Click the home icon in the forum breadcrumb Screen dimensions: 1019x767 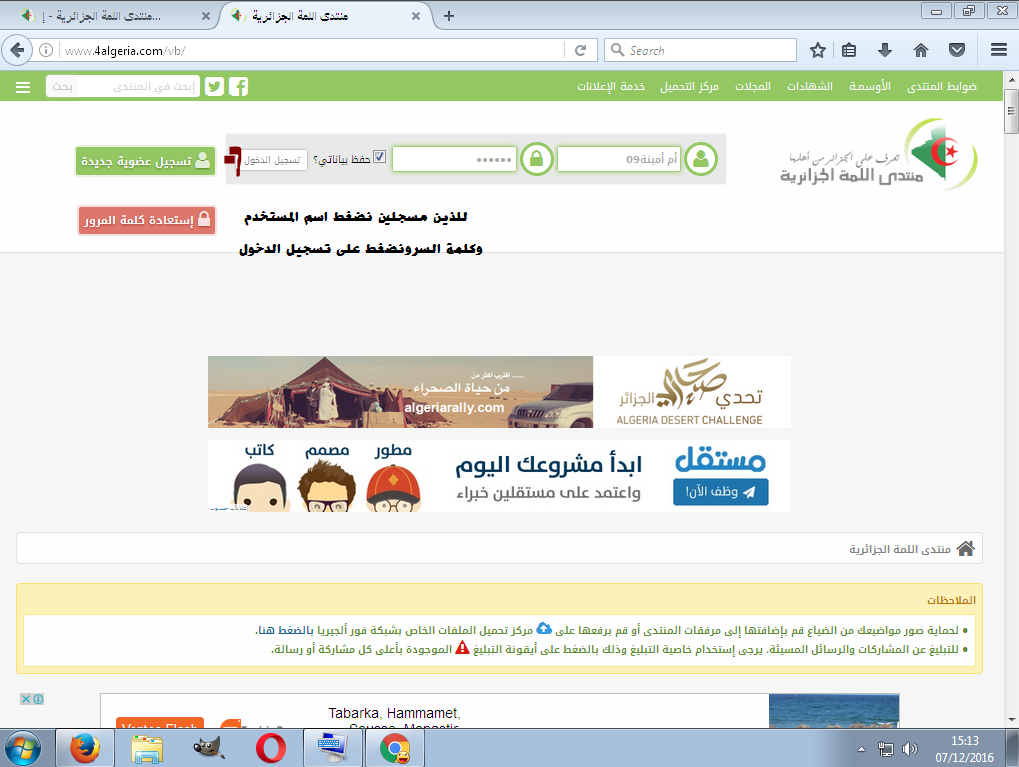tap(965, 549)
